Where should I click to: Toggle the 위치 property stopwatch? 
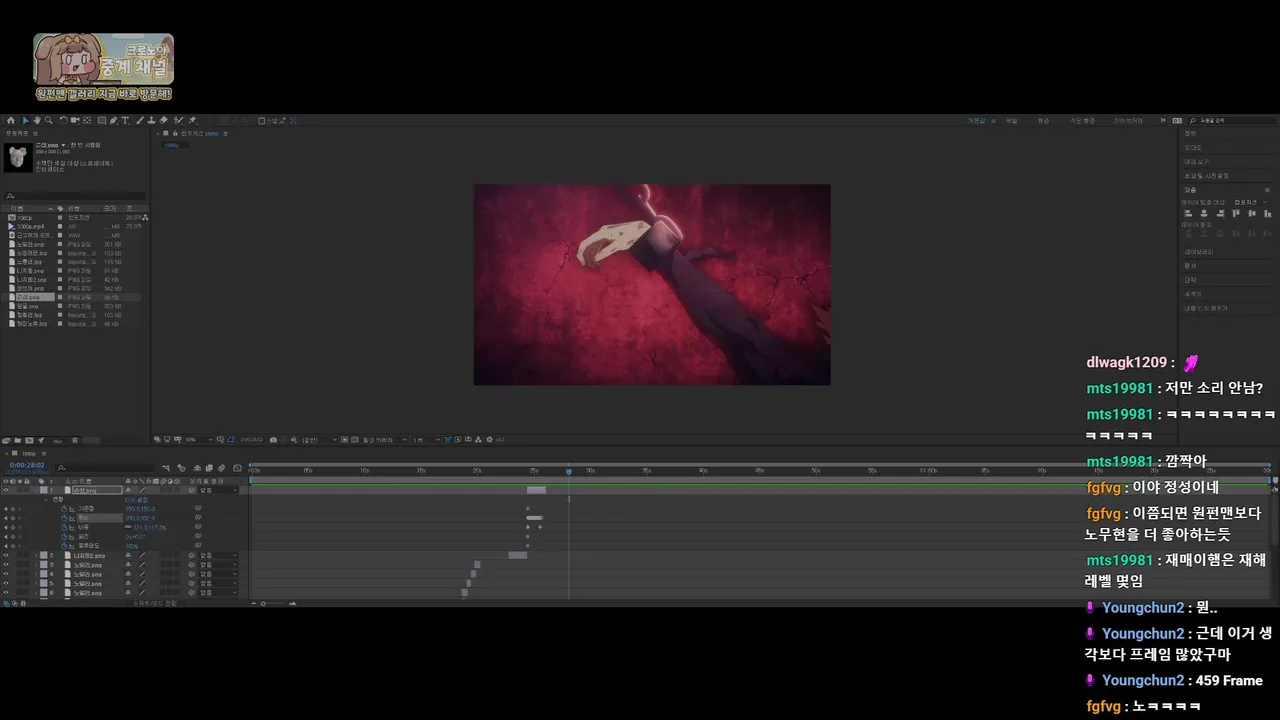[64, 518]
